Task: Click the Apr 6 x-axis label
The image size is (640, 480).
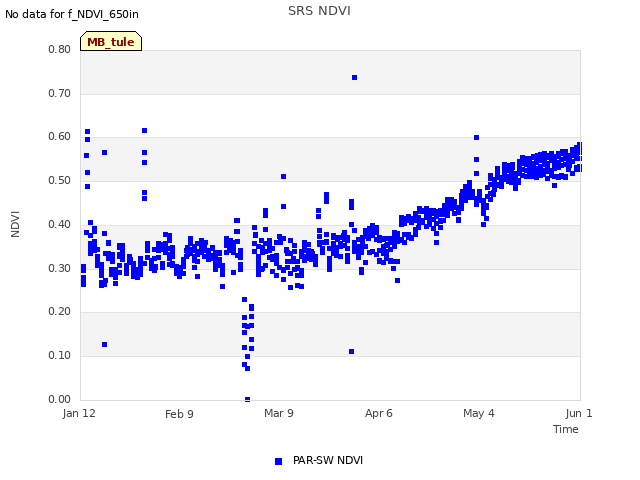Action: (379, 413)
